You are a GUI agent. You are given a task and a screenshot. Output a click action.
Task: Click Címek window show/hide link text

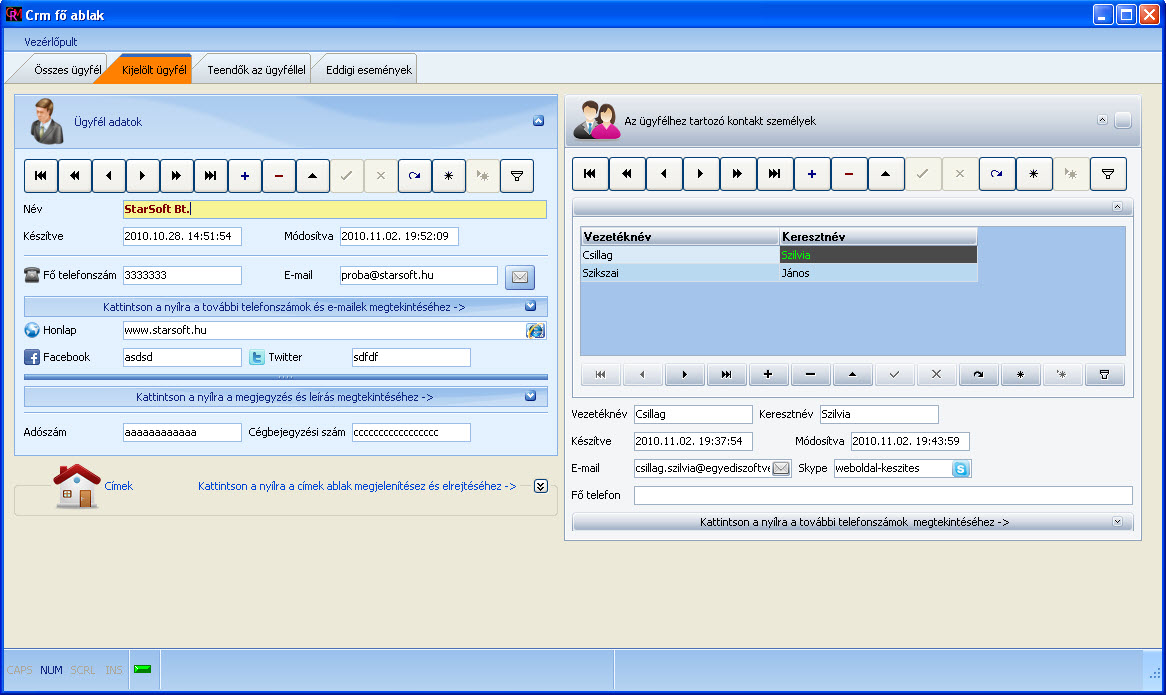point(357,486)
